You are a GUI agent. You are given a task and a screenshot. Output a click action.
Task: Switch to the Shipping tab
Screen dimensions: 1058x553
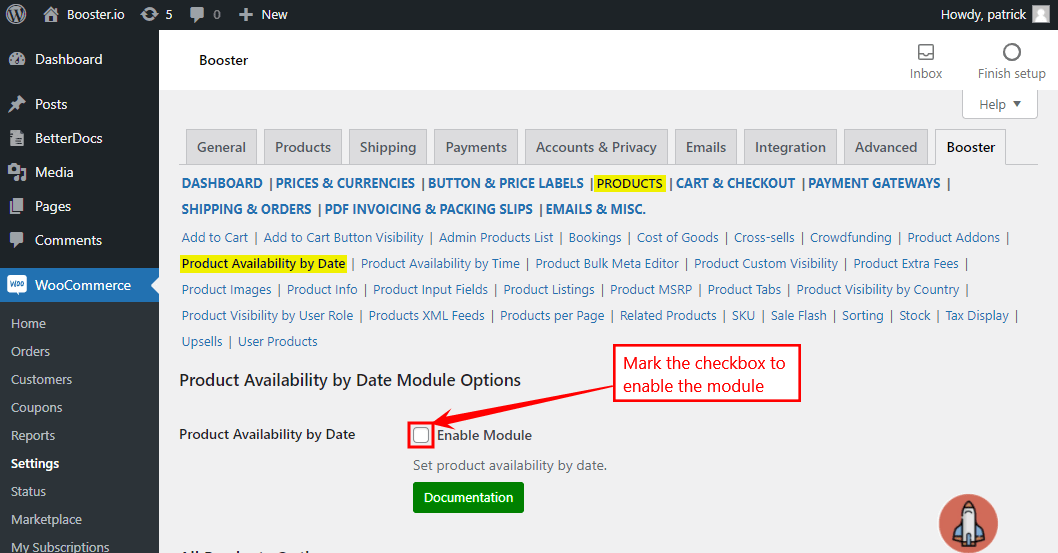(388, 147)
